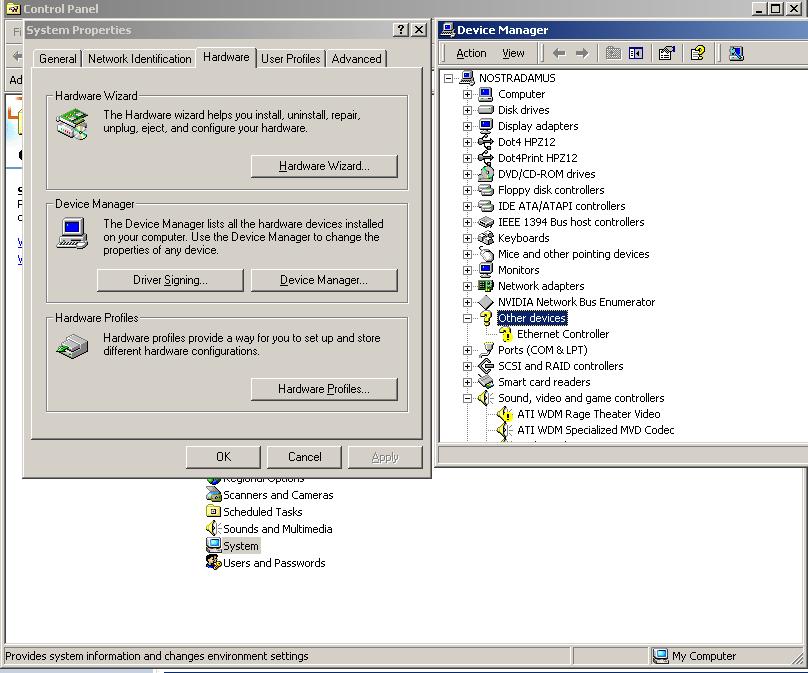The height and width of the screenshot is (673, 808).
Task: Click the Up one level folder toolbar icon
Action: pos(613,53)
